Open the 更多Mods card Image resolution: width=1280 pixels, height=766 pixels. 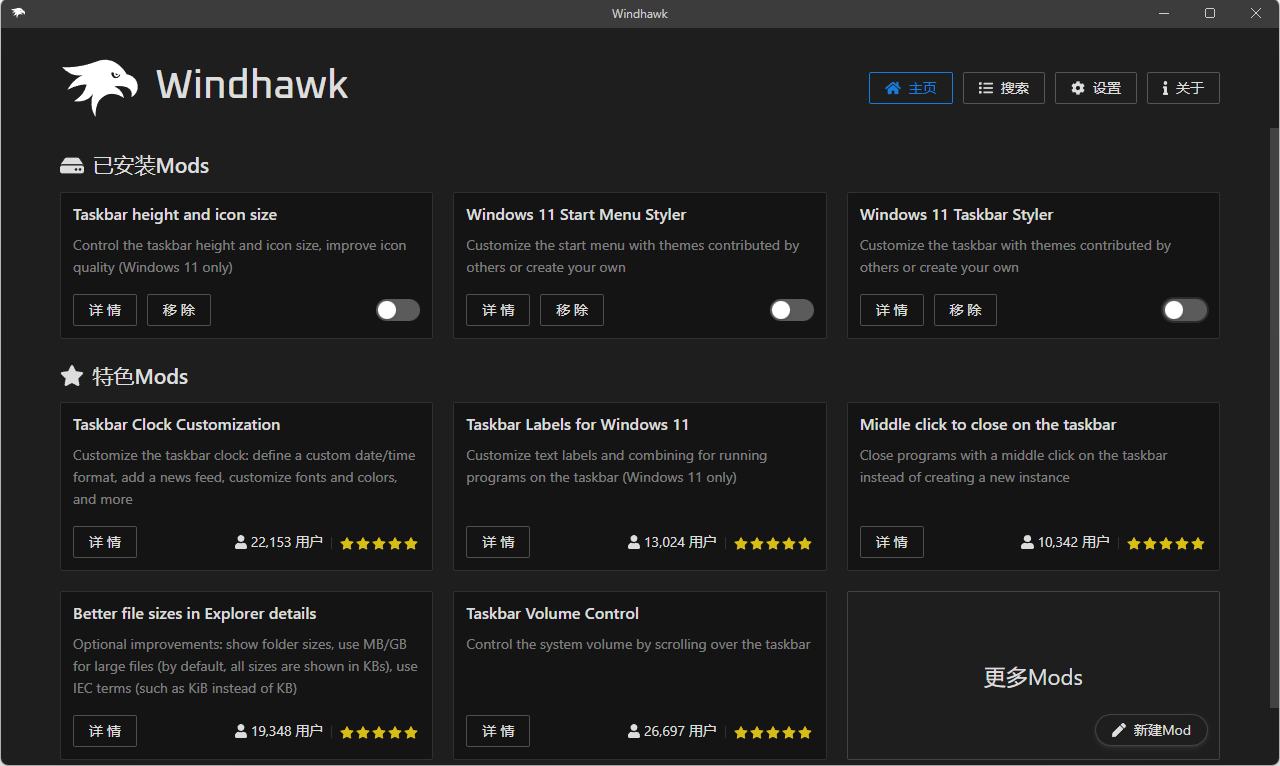pyautogui.click(x=1033, y=676)
